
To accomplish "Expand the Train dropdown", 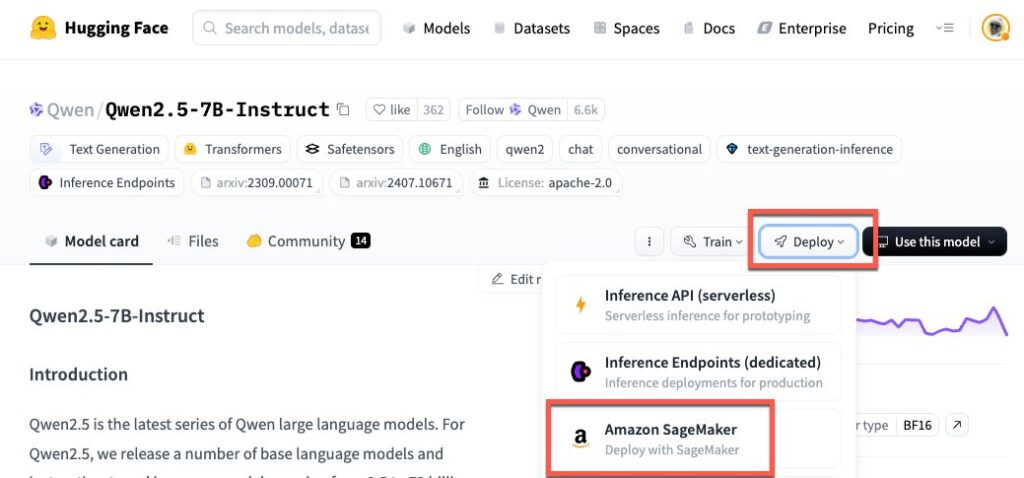I will [712, 242].
